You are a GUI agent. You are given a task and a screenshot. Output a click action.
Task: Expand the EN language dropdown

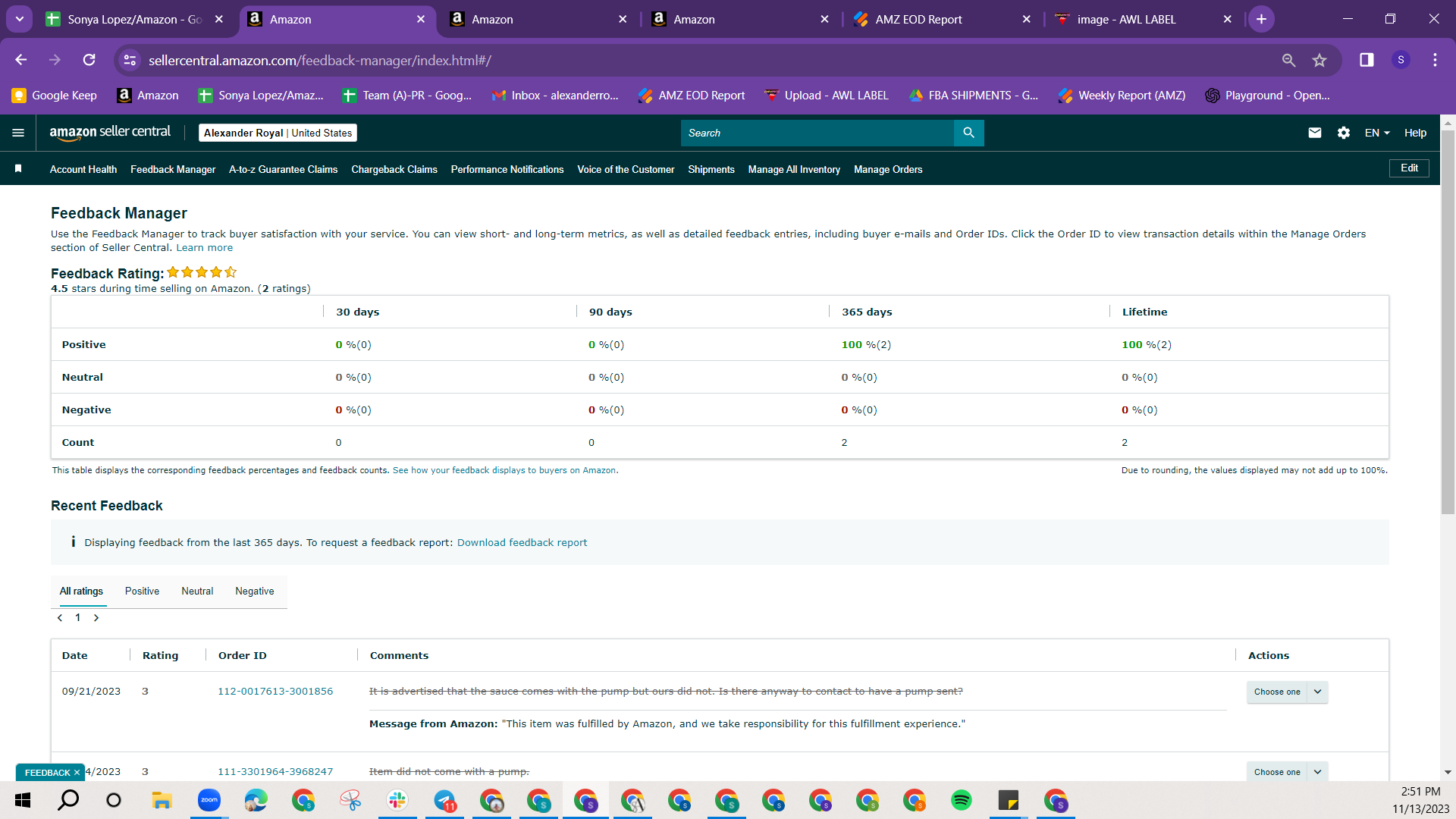click(x=1377, y=133)
